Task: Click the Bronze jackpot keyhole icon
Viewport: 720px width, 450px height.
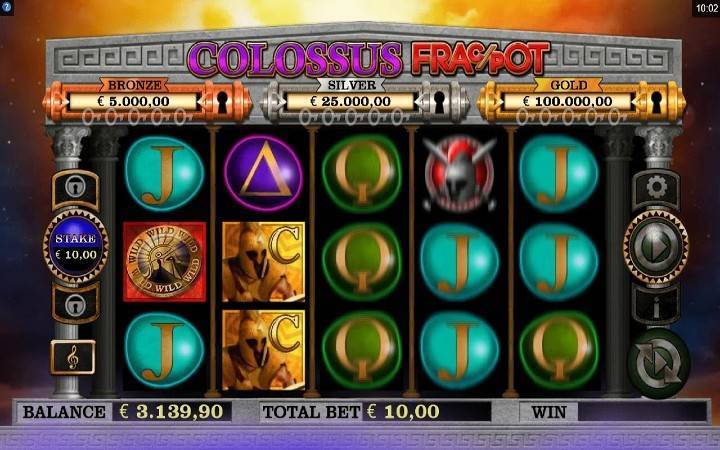Action: pos(222,101)
